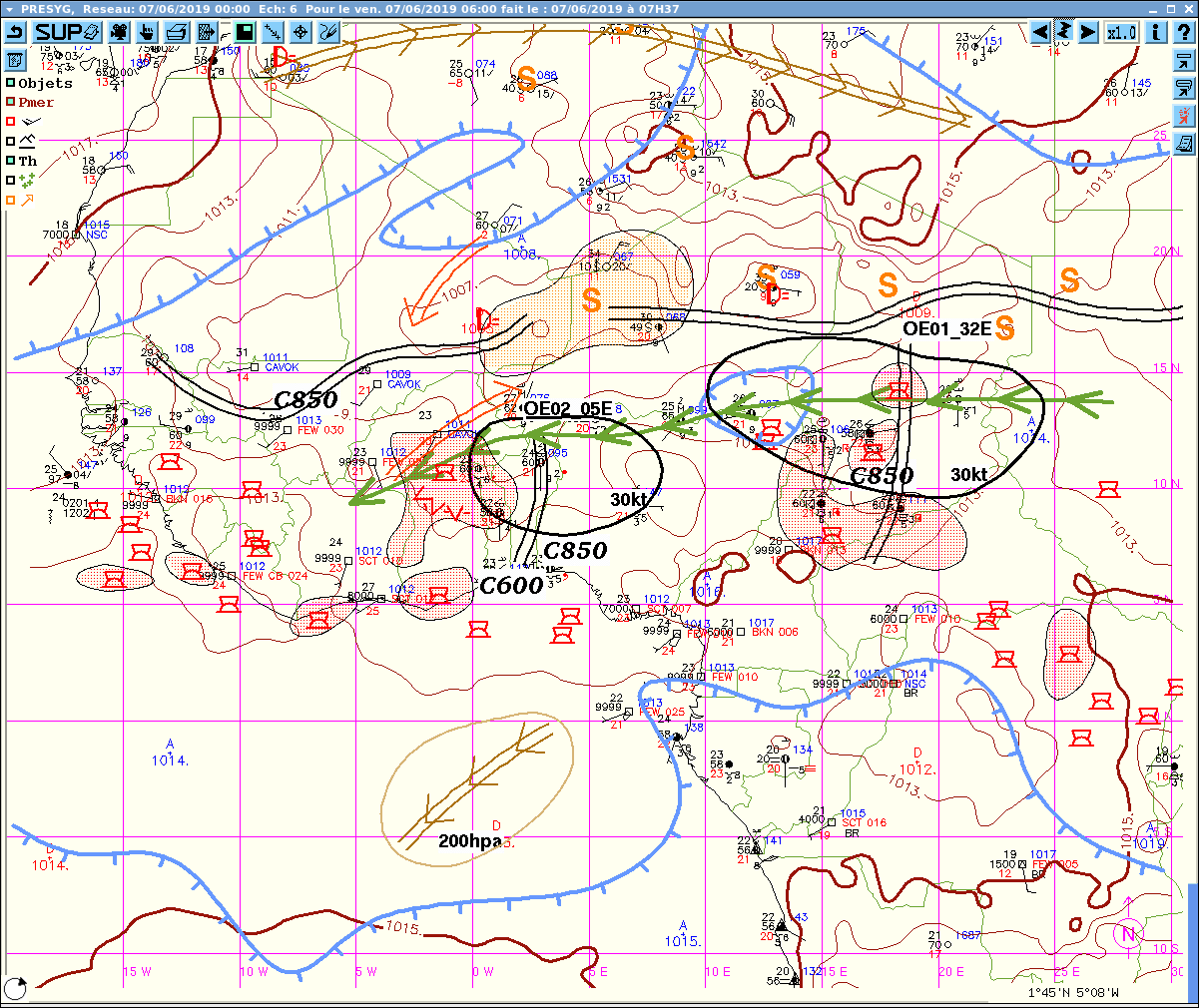Click the 200hpa label on the map

[470, 841]
